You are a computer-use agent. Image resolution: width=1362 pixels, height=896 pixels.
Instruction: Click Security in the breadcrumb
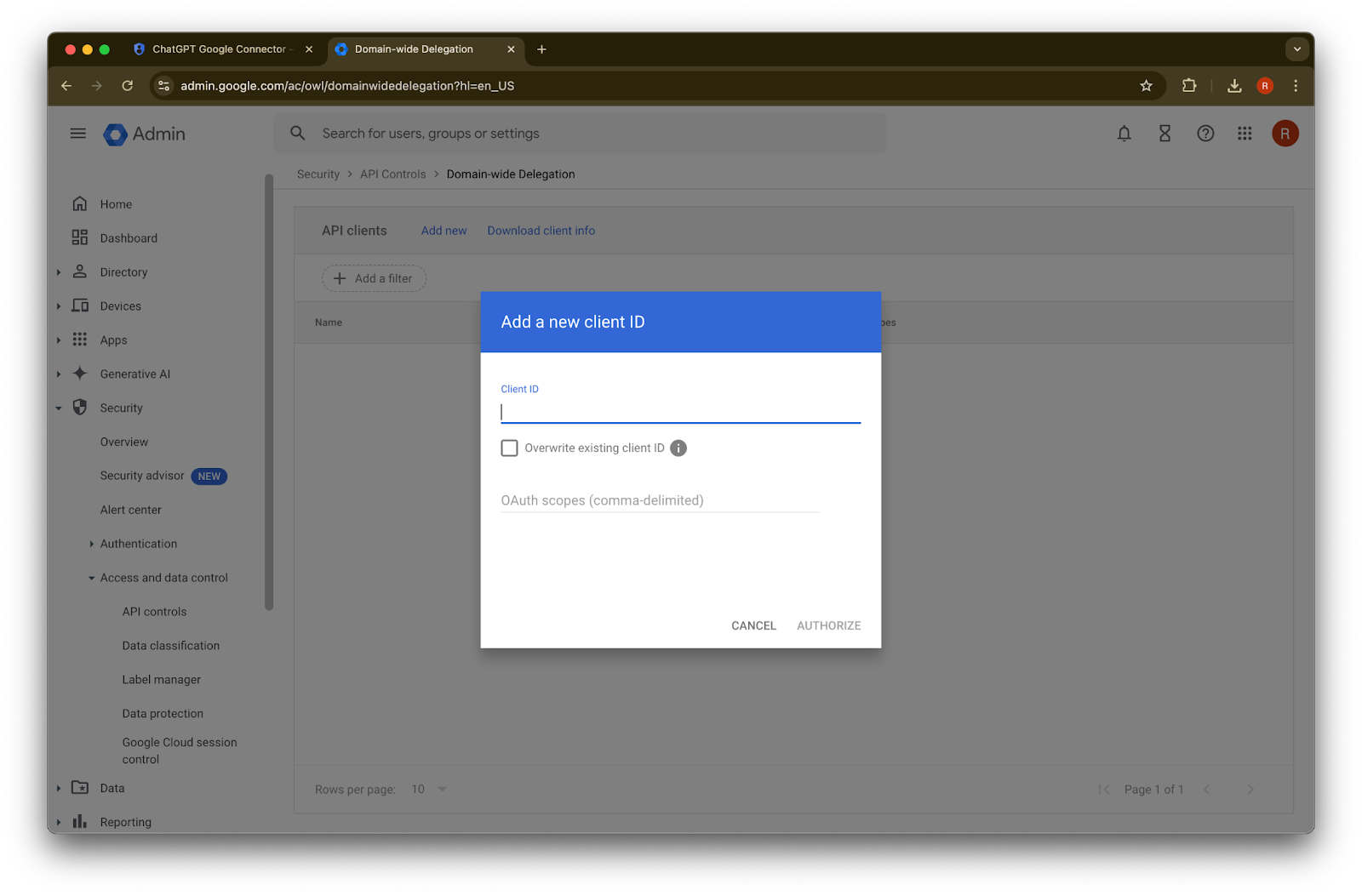tap(318, 174)
